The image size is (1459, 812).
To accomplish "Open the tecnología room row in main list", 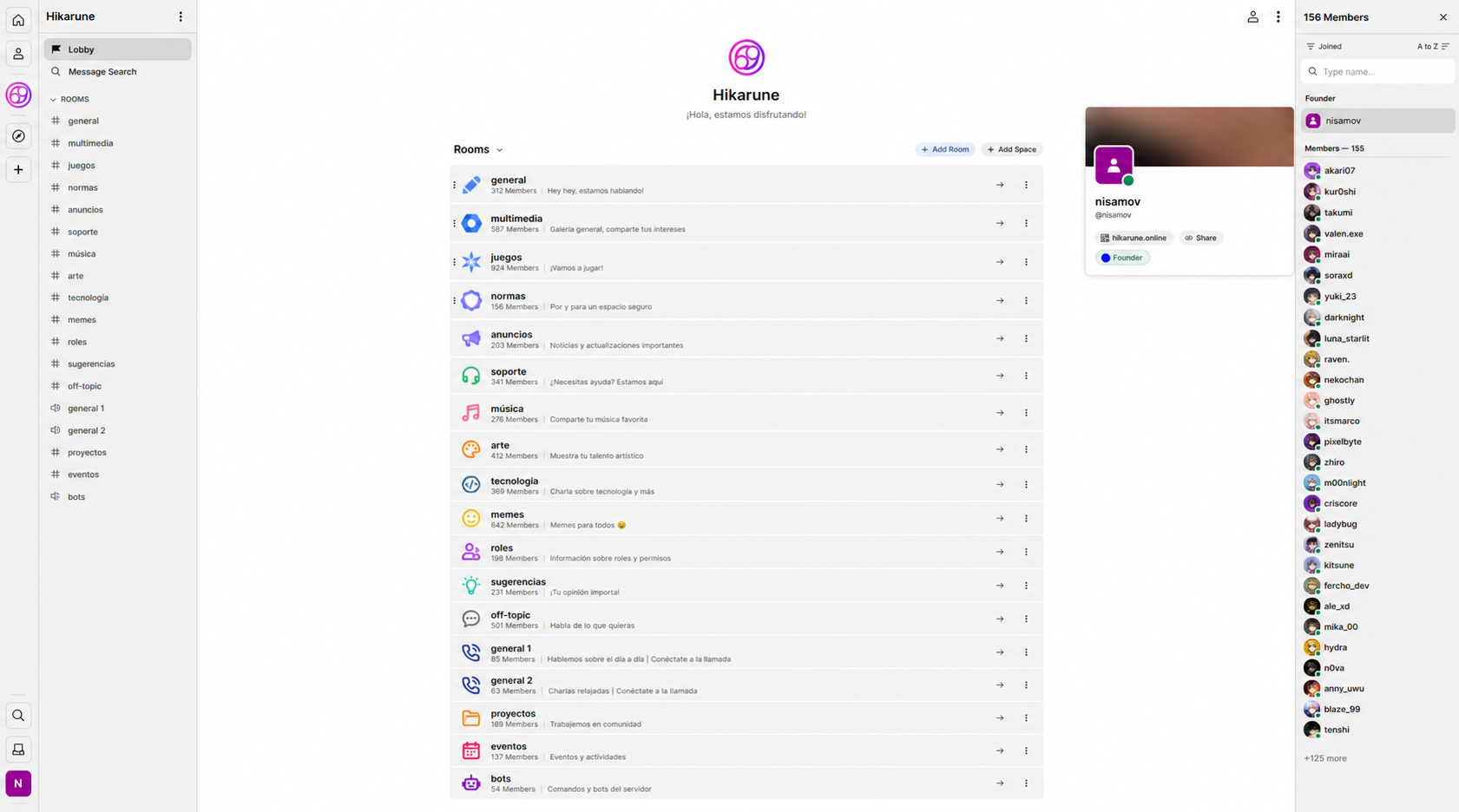I will [746, 486].
